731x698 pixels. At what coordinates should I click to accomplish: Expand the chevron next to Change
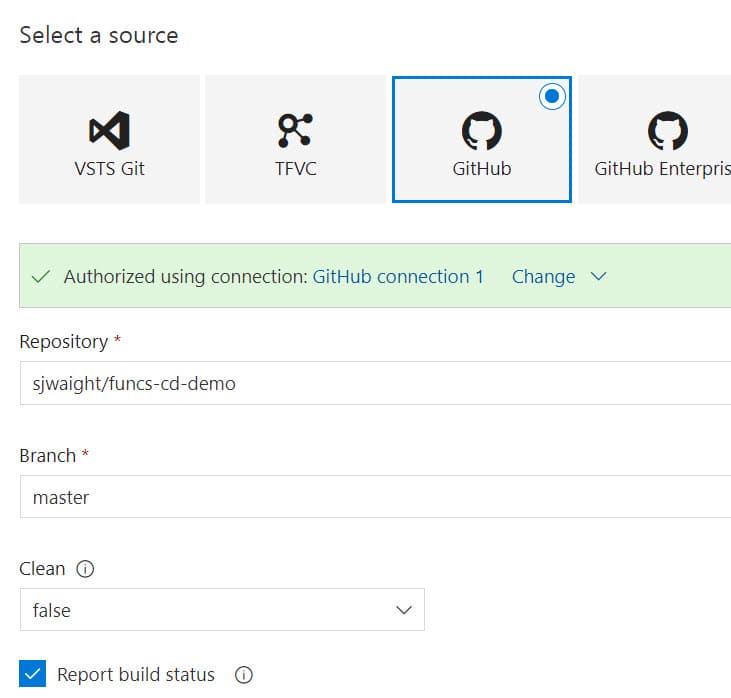pos(599,276)
